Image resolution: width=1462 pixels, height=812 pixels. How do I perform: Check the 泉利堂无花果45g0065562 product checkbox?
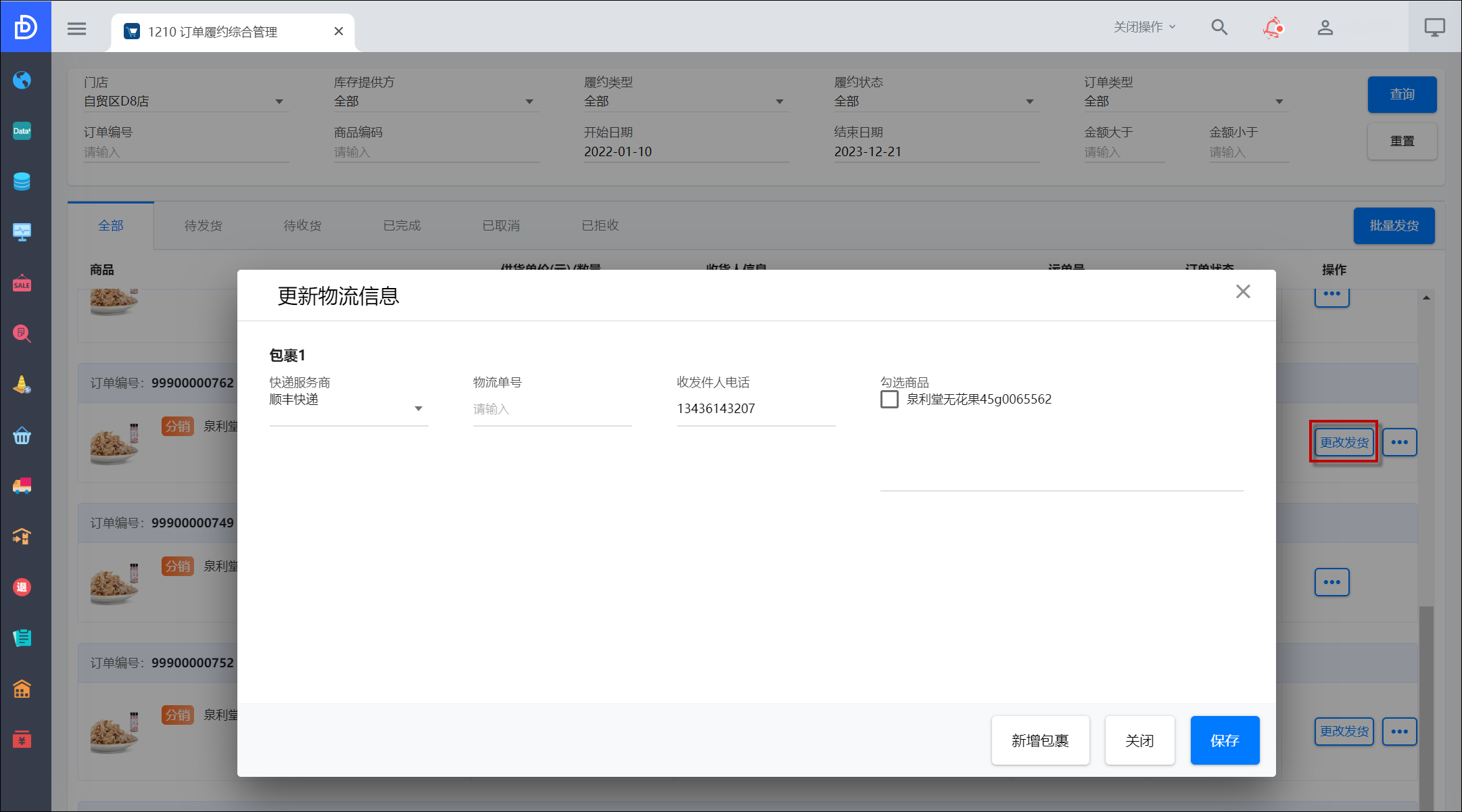[889, 400]
